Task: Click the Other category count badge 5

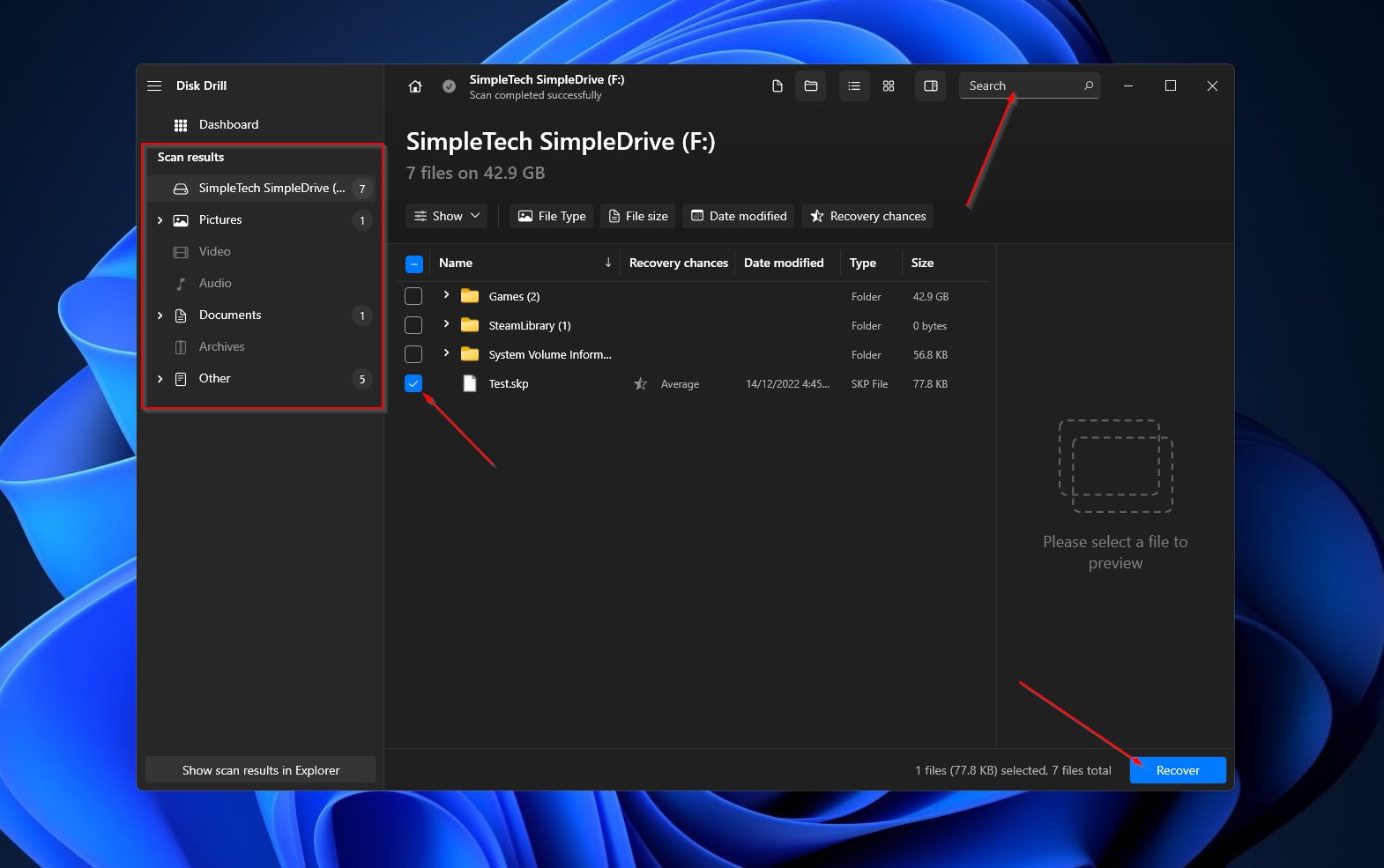Action: tap(361, 379)
